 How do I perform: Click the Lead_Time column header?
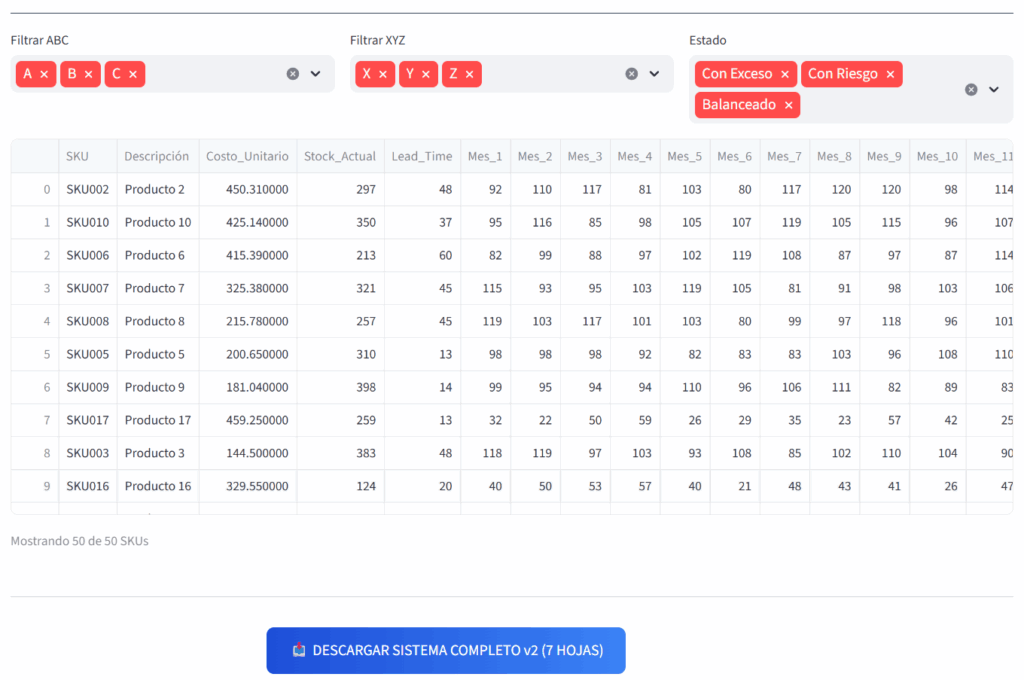(x=421, y=156)
